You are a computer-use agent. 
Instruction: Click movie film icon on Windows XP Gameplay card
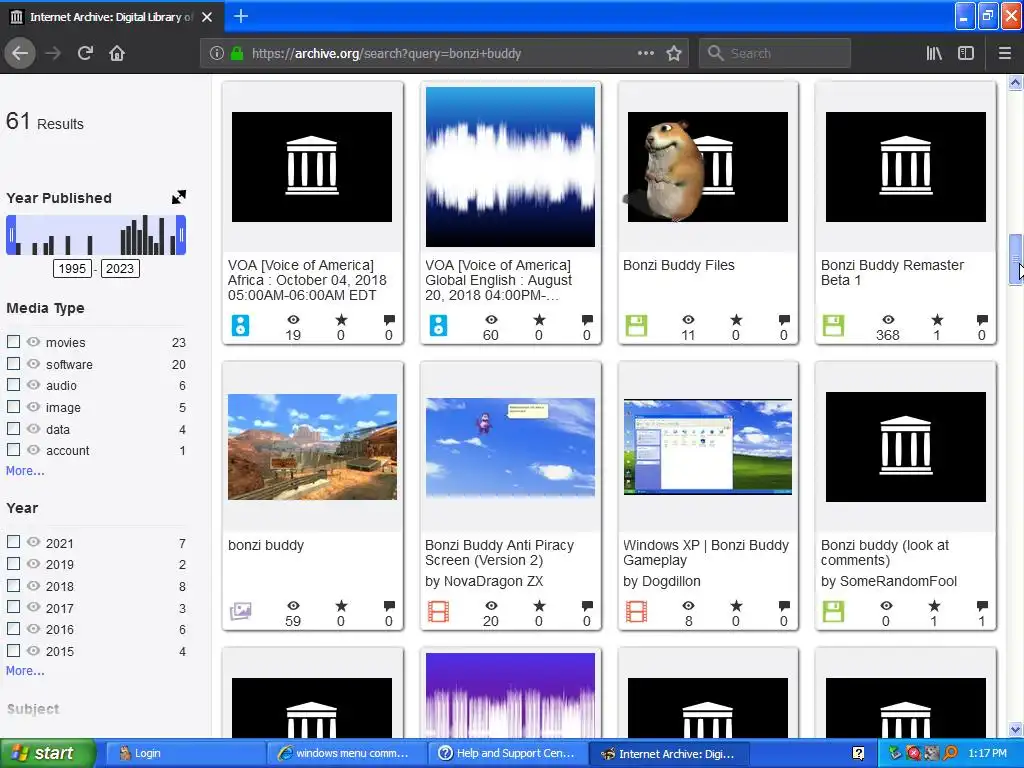pyautogui.click(x=636, y=611)
